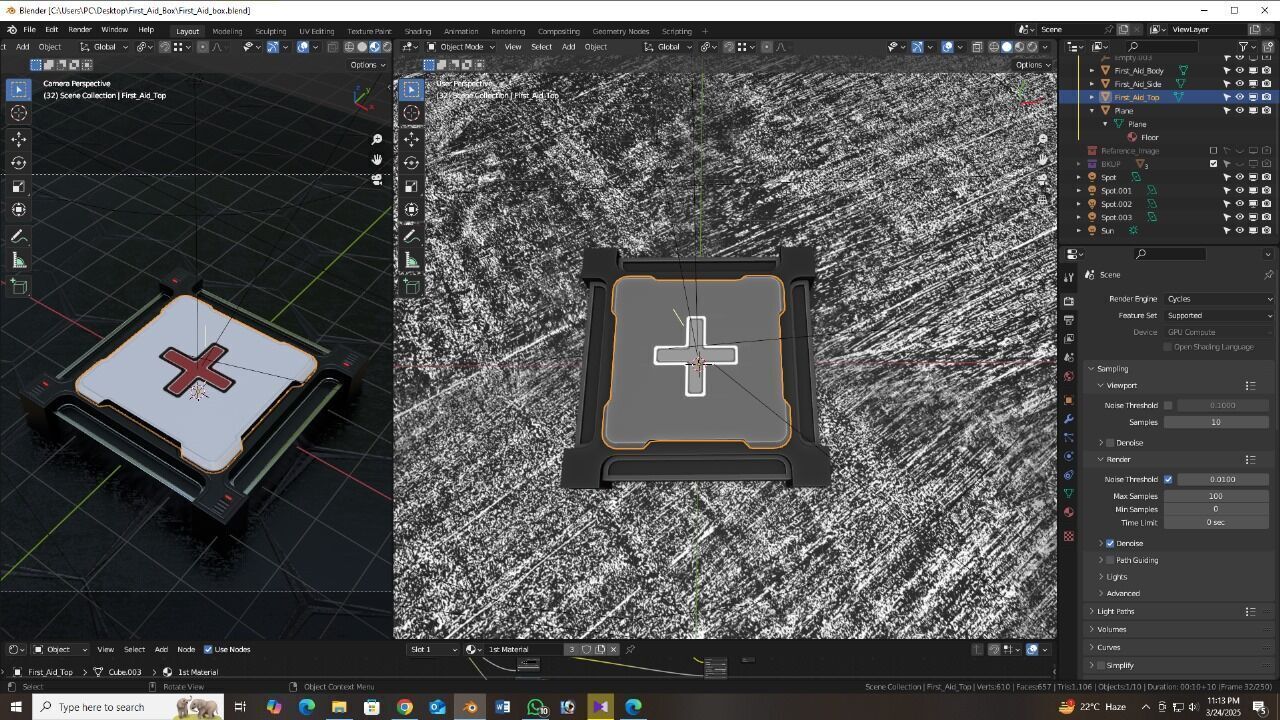Open the Render Engine dropdown

1219,299
